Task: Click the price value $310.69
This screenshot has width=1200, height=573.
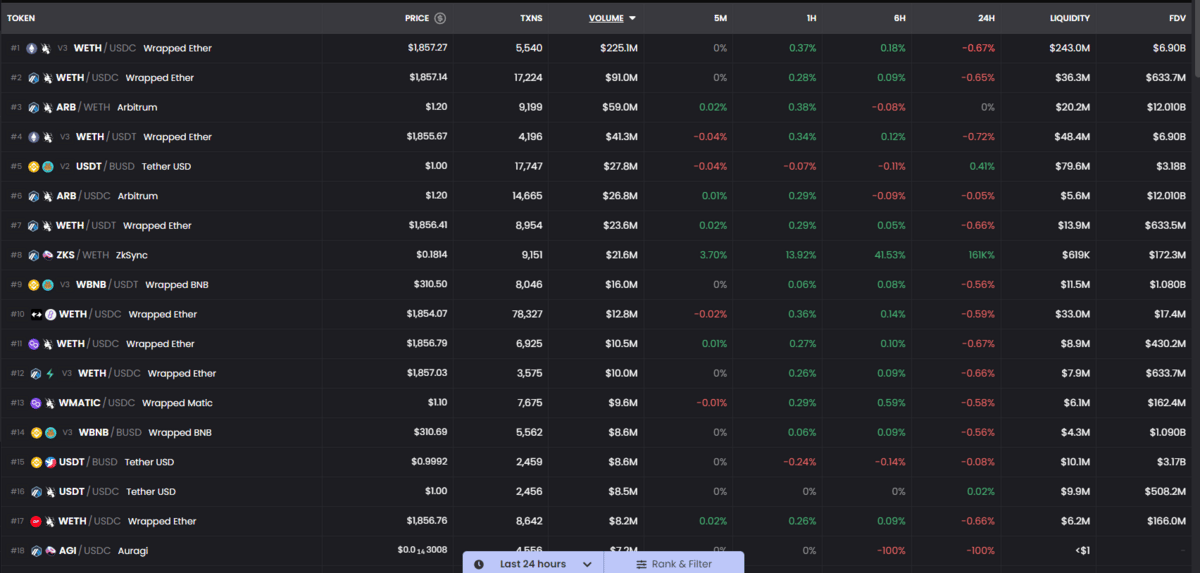Action: coord(431,433)
